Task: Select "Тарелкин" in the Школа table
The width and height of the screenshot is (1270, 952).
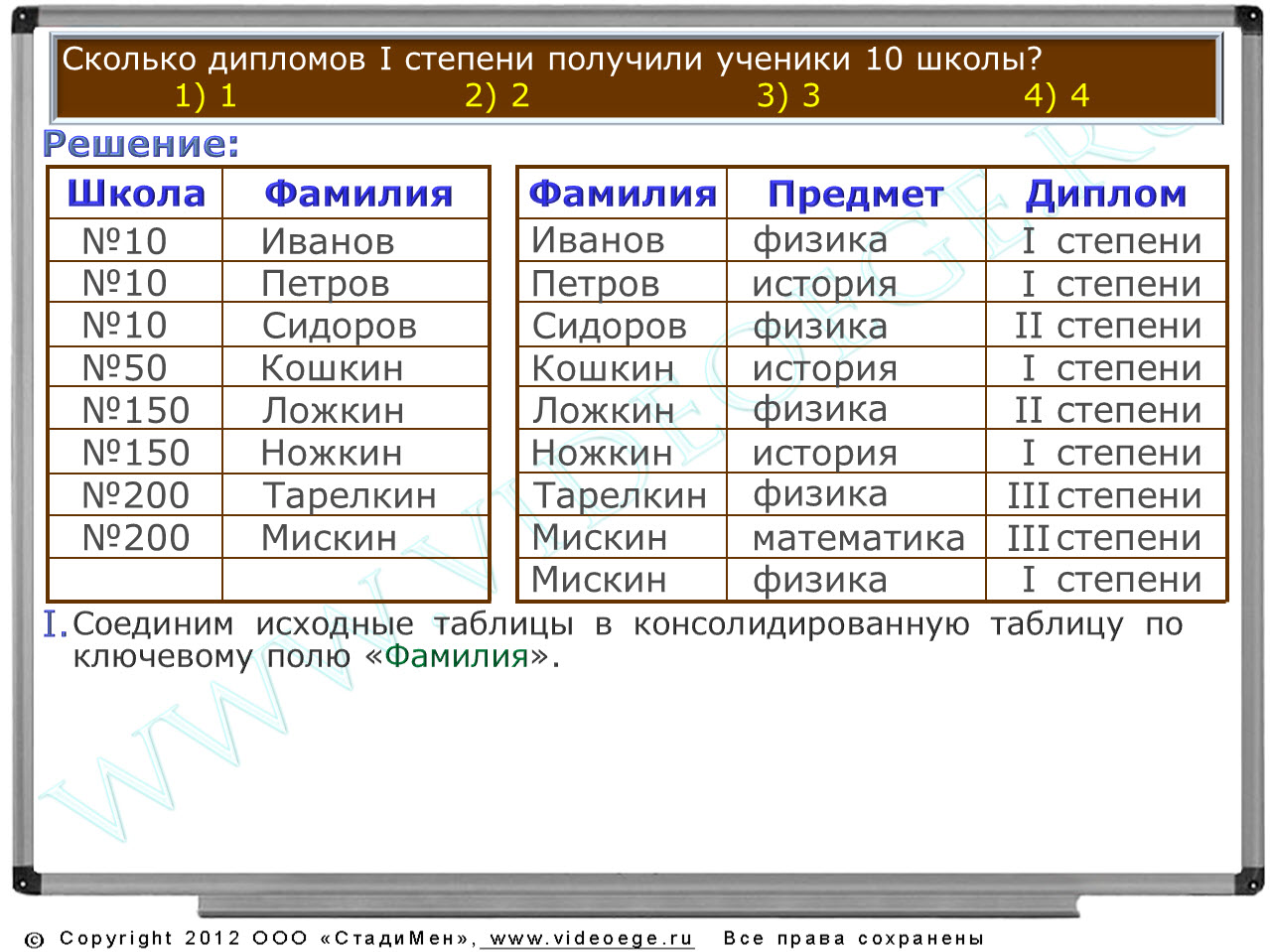Action: pos(349,496)
